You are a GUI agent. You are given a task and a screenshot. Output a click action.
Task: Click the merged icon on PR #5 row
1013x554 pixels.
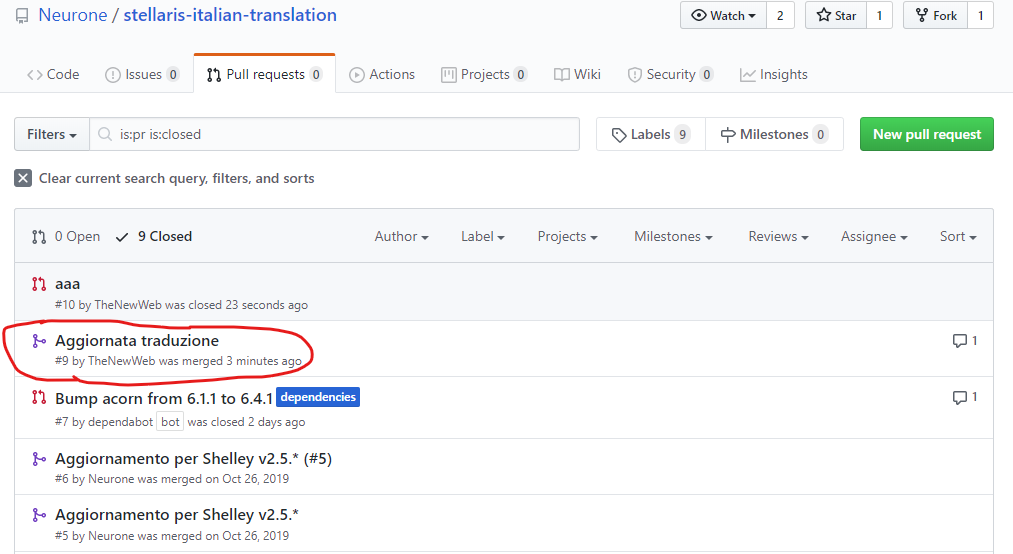[x=39, y=515]
